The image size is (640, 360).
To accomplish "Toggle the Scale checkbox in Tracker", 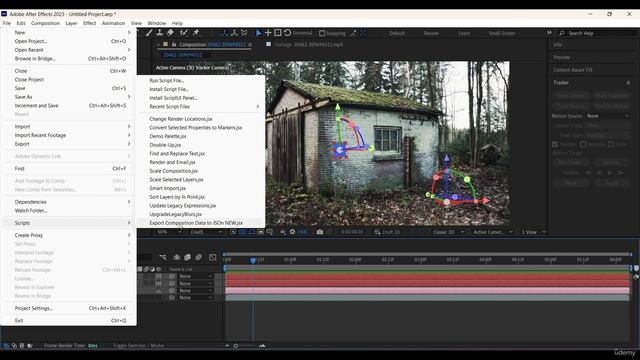I will tap(611, 144).
